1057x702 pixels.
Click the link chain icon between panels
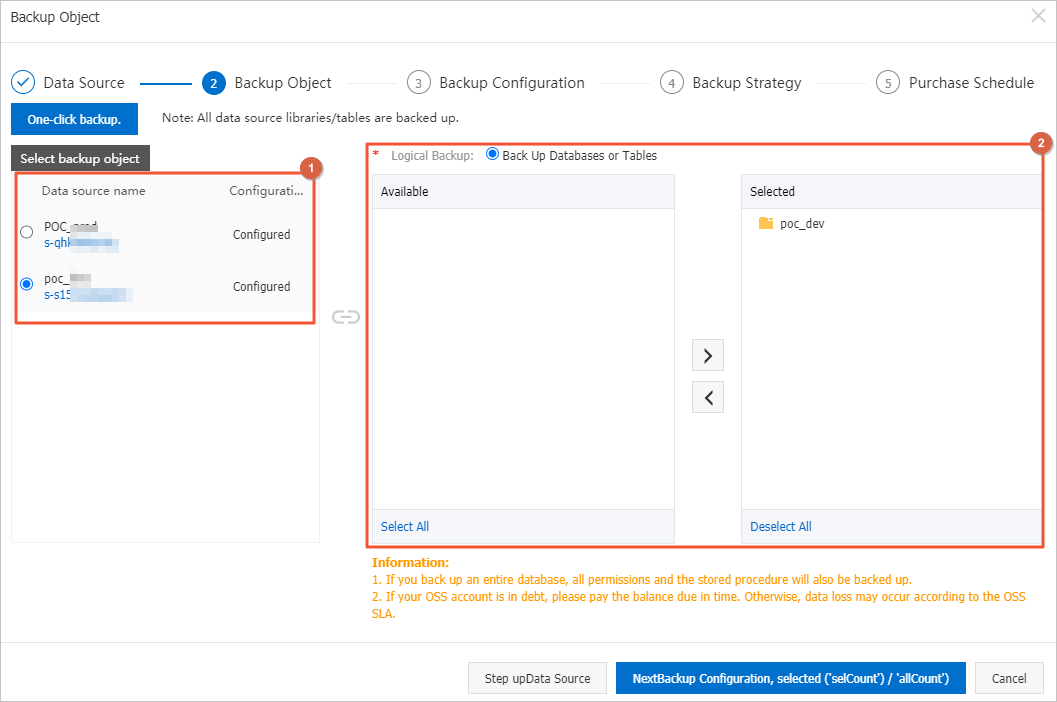346,317
